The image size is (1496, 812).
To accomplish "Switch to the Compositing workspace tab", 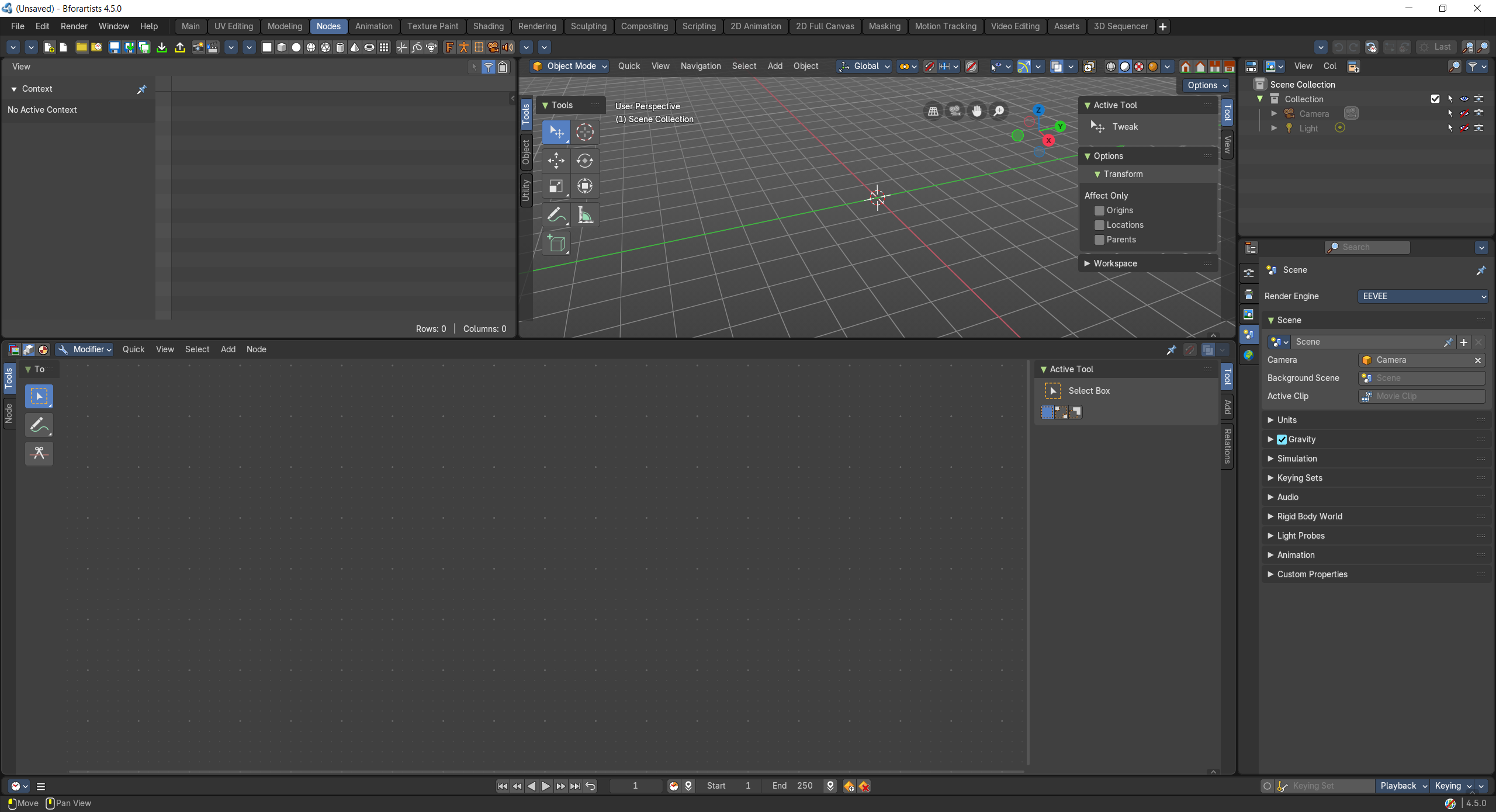I will (x=644, y=26).
